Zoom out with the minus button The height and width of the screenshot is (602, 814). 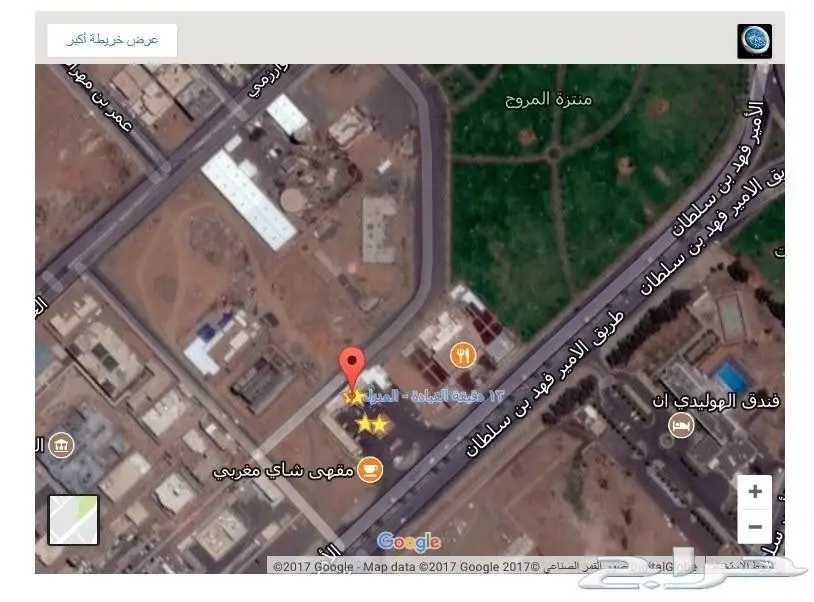755,526
